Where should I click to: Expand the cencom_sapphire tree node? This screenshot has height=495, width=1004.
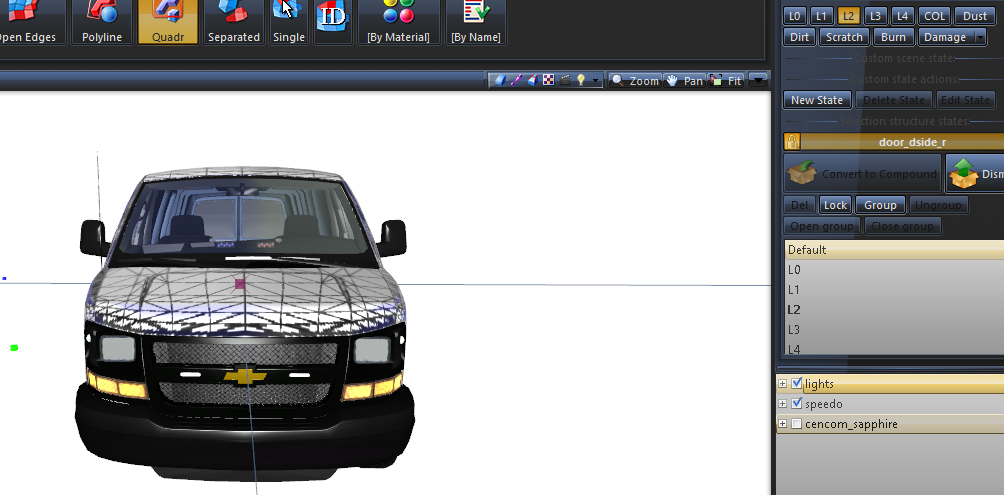[782, 424]
